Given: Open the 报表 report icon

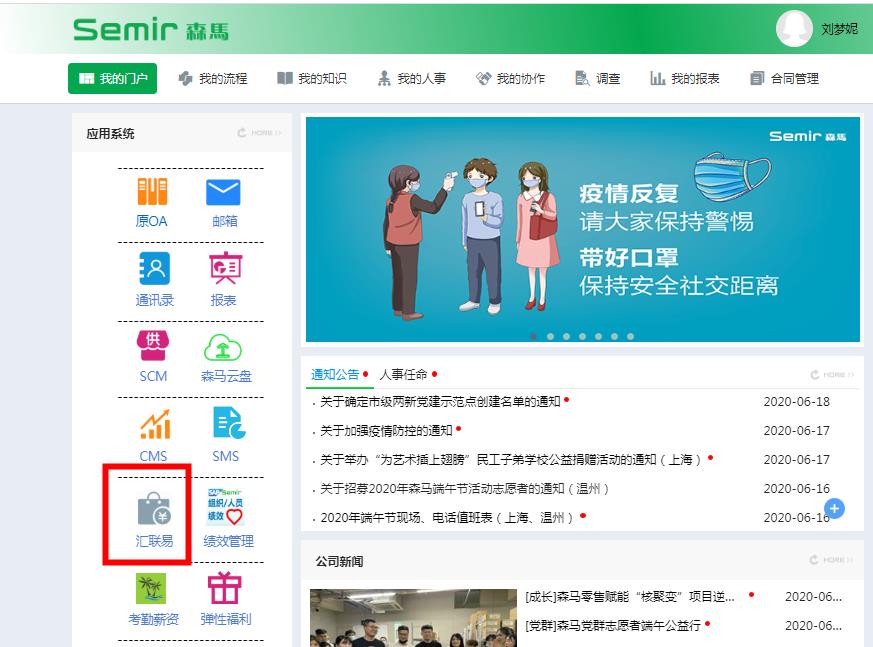Looking at the screenshot, I should [224, 268].
